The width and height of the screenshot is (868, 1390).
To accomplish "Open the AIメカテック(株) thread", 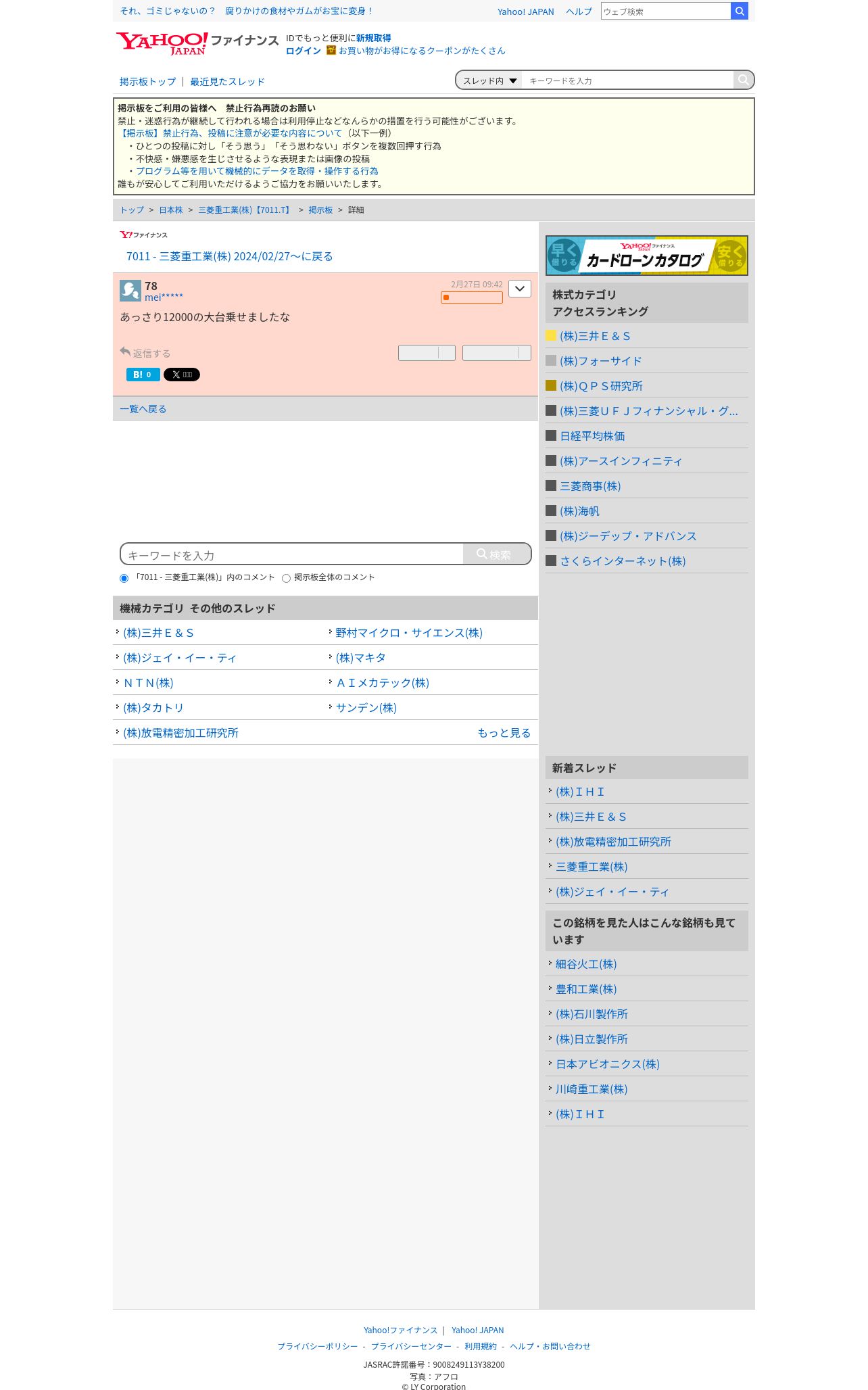I will 383,683.
